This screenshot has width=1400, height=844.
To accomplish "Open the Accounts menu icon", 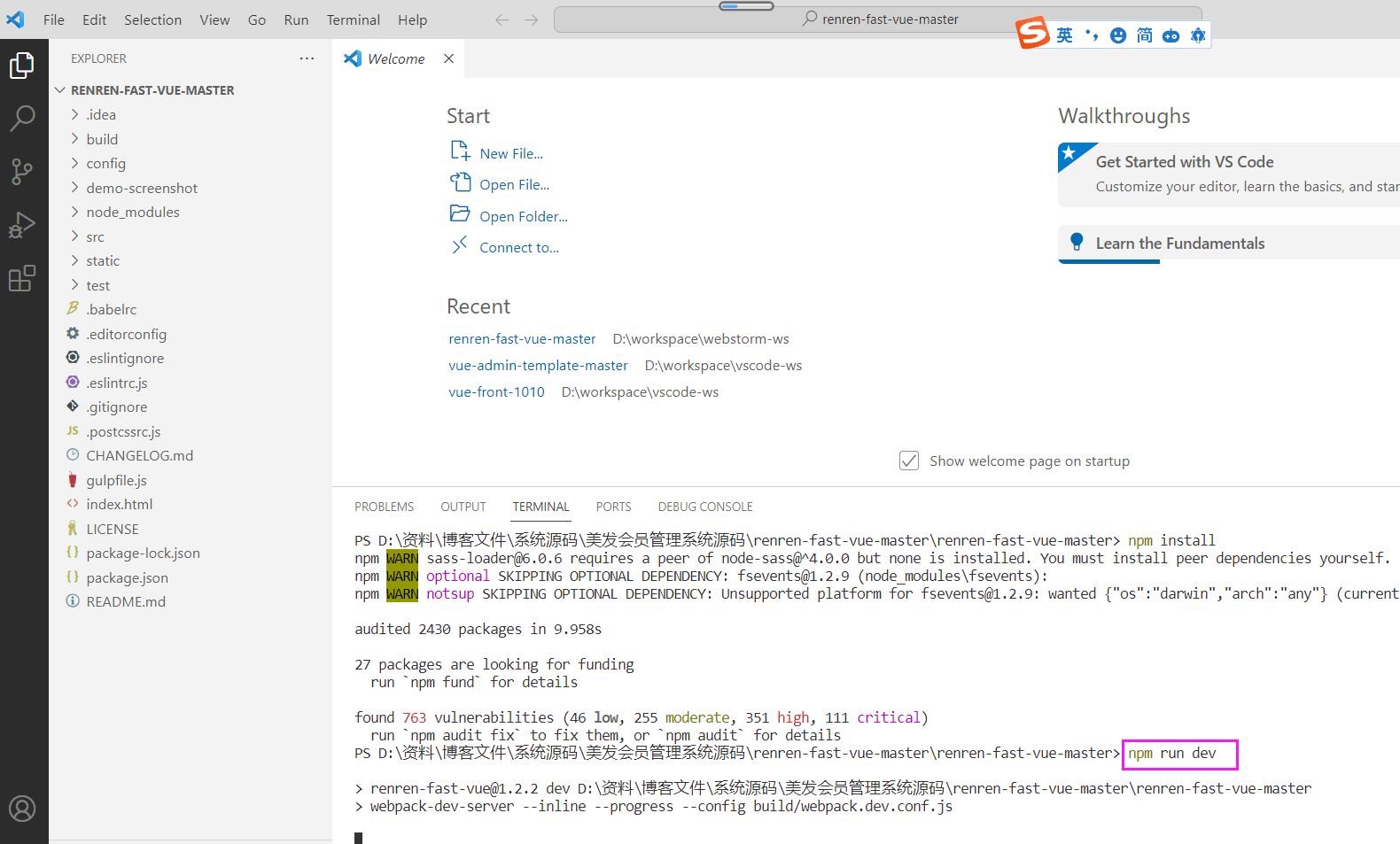I will pyautogui.click(x=22, y=809).
